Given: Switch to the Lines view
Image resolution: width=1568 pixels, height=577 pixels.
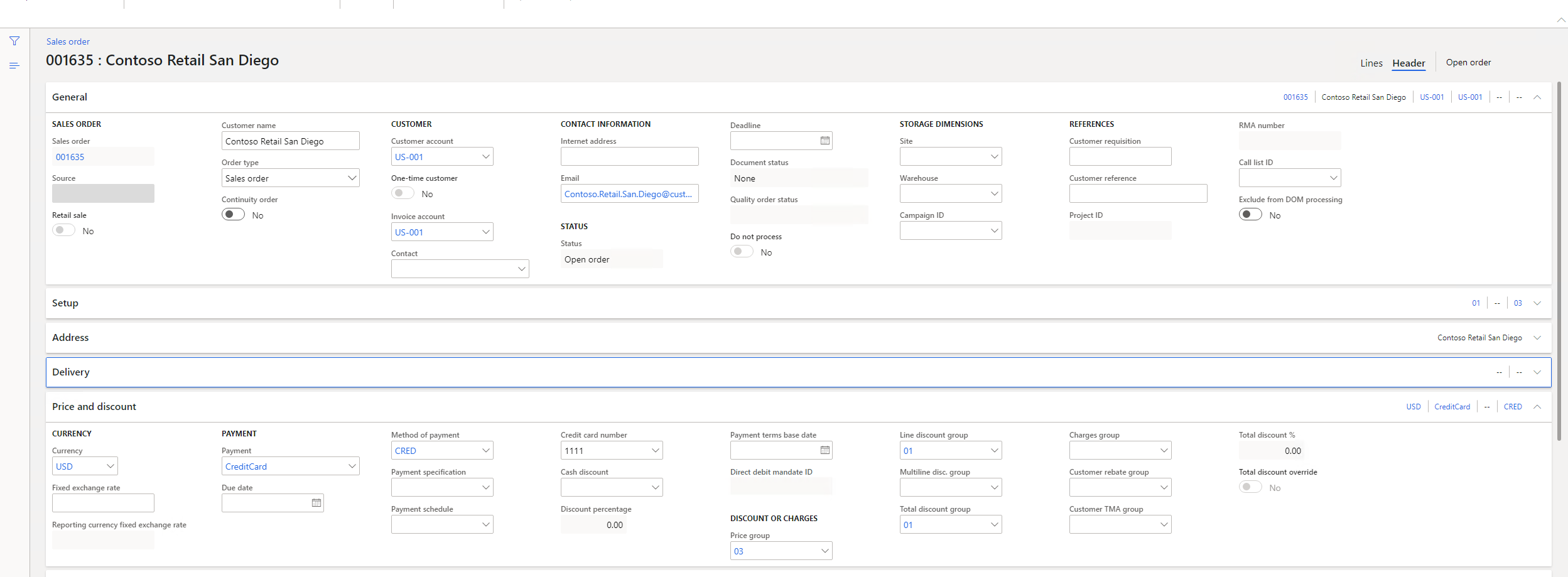Looking at the screenshot, I should (x=1371, y=63).
